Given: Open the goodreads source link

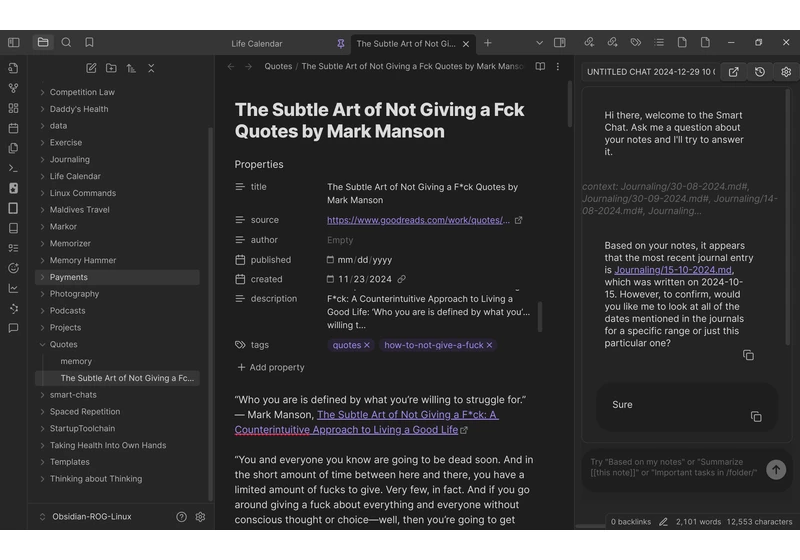Looking at the screenshot, I should coord(418,220).
